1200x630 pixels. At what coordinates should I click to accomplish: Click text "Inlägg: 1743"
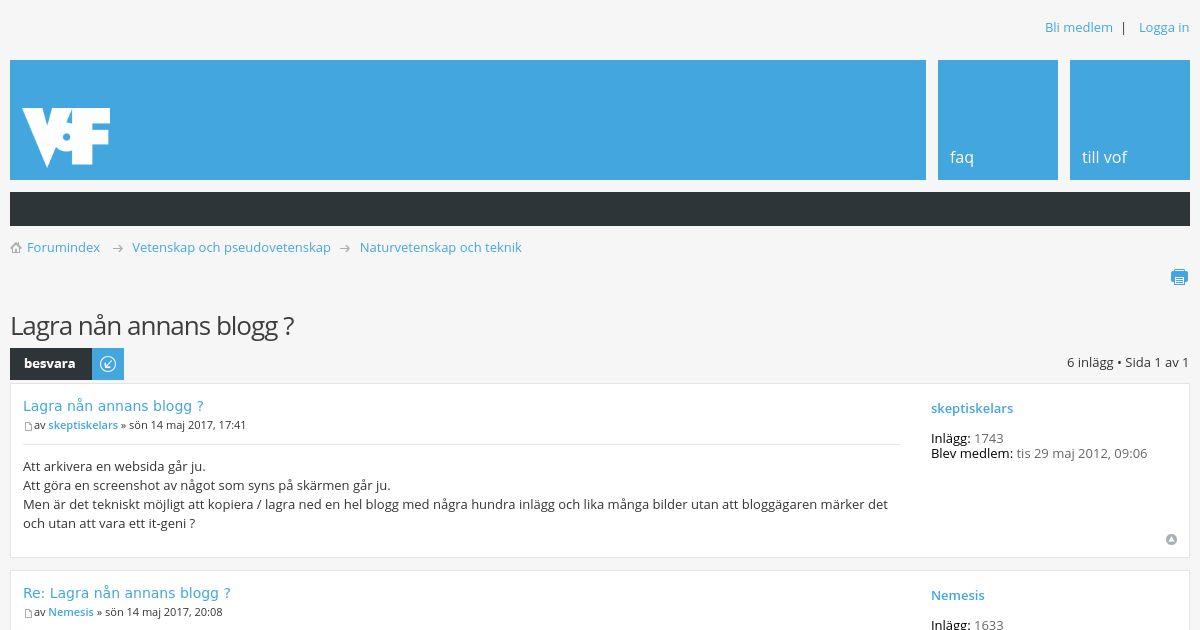967,438
